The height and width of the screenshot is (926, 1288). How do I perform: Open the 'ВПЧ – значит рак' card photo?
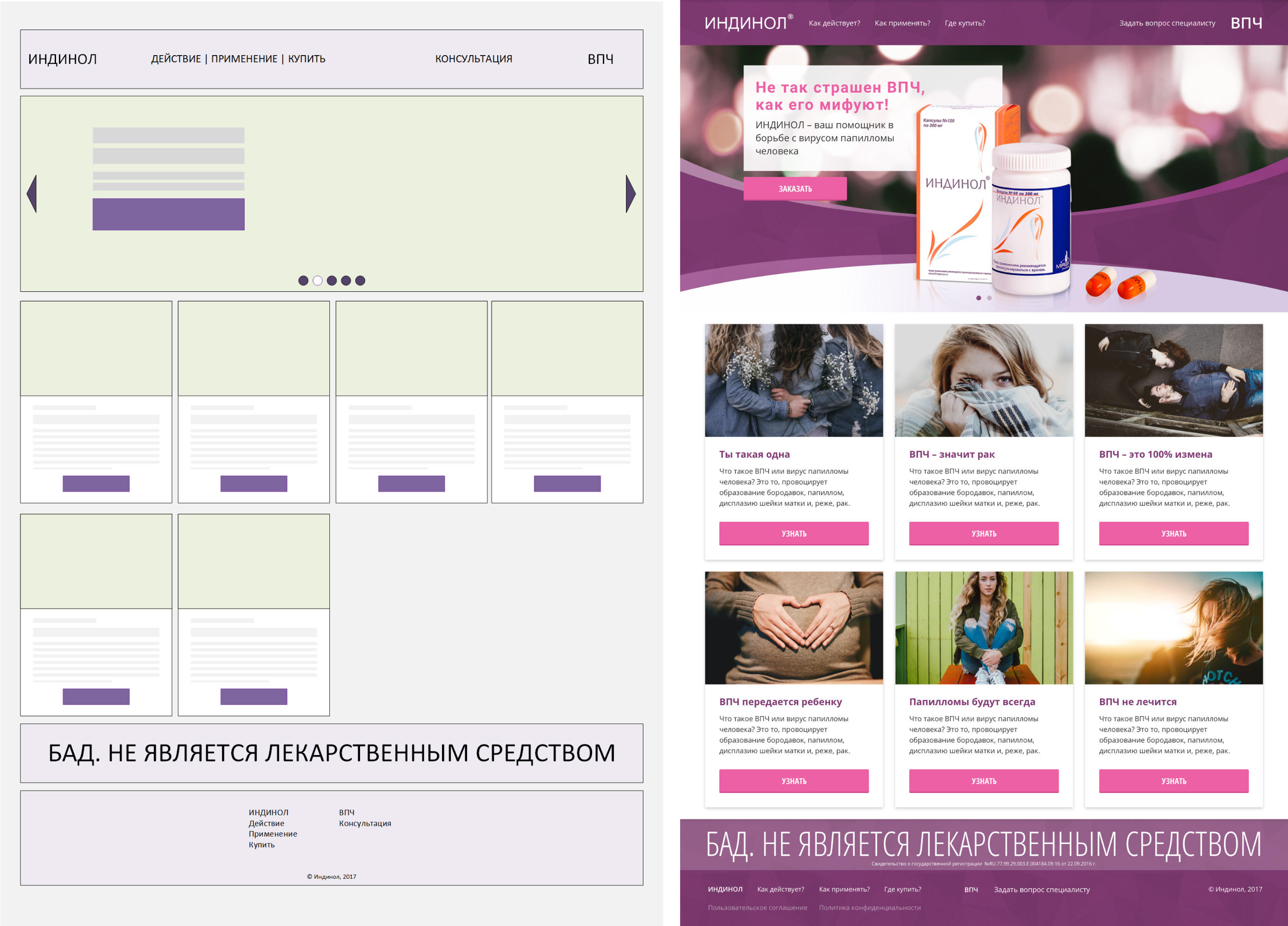pos(984,380)
